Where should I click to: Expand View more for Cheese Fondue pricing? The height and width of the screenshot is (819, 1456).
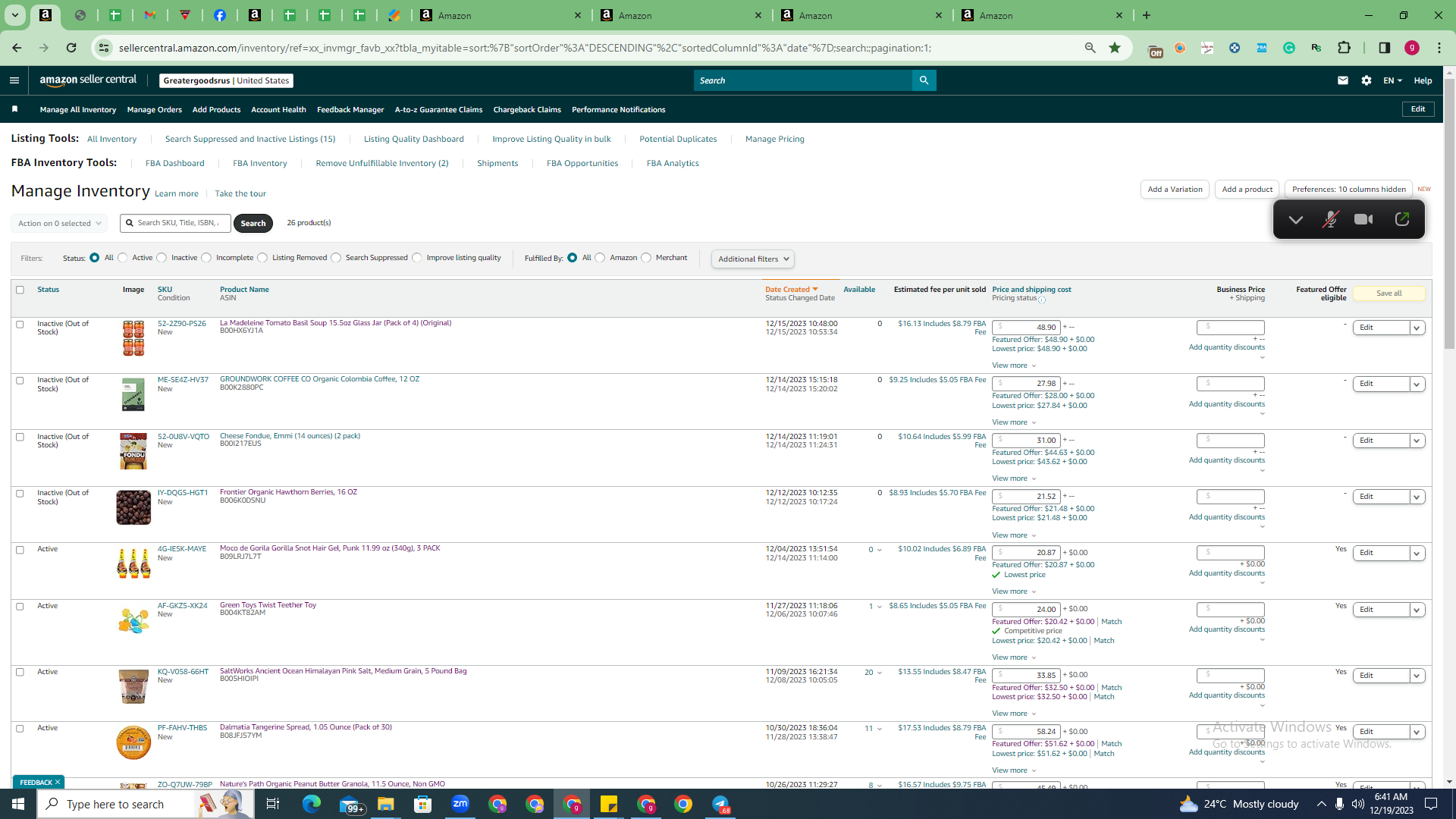(1014, 479)
